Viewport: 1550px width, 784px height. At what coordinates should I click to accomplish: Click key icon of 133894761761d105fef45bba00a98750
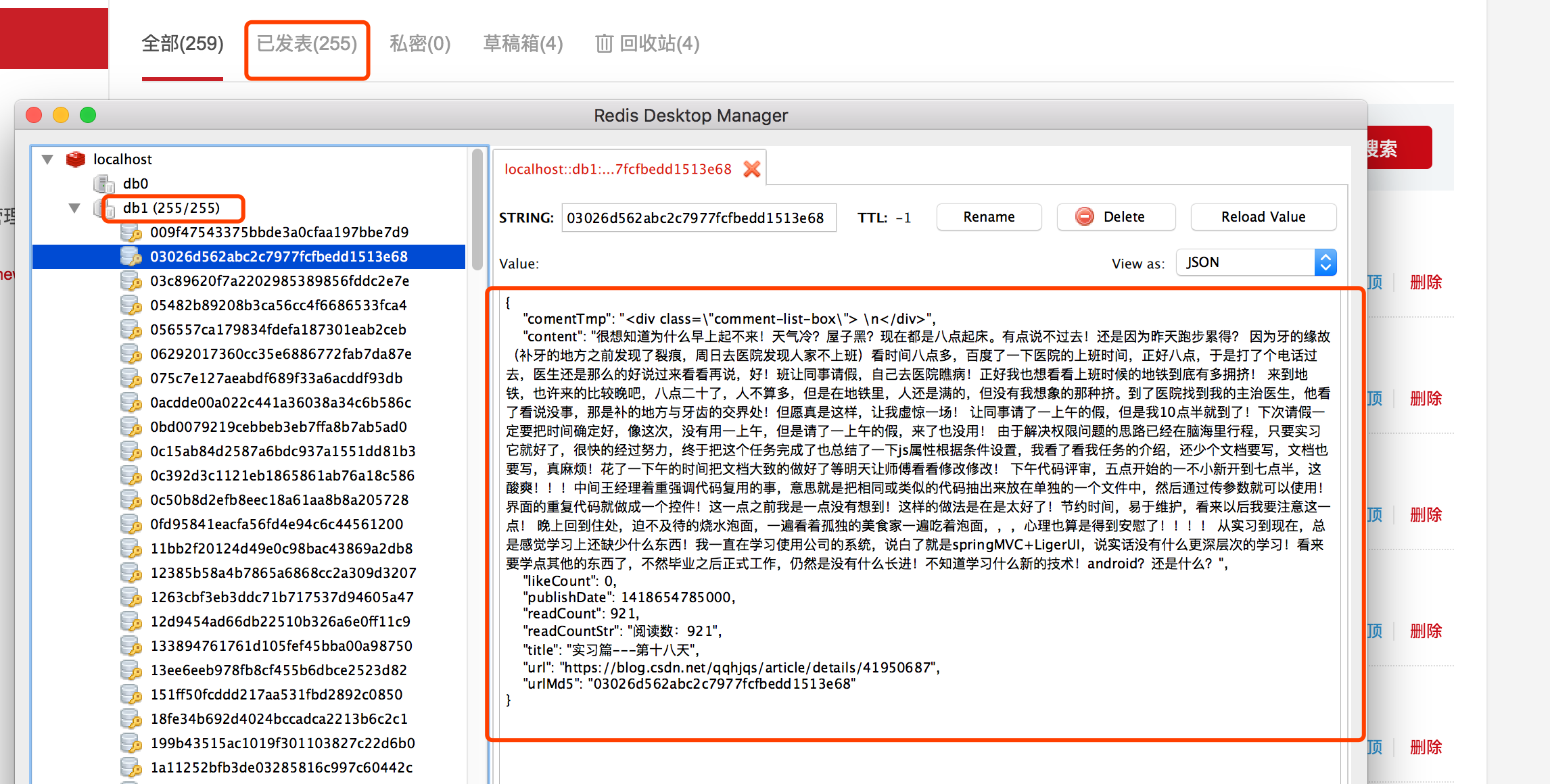click(131, 646)
